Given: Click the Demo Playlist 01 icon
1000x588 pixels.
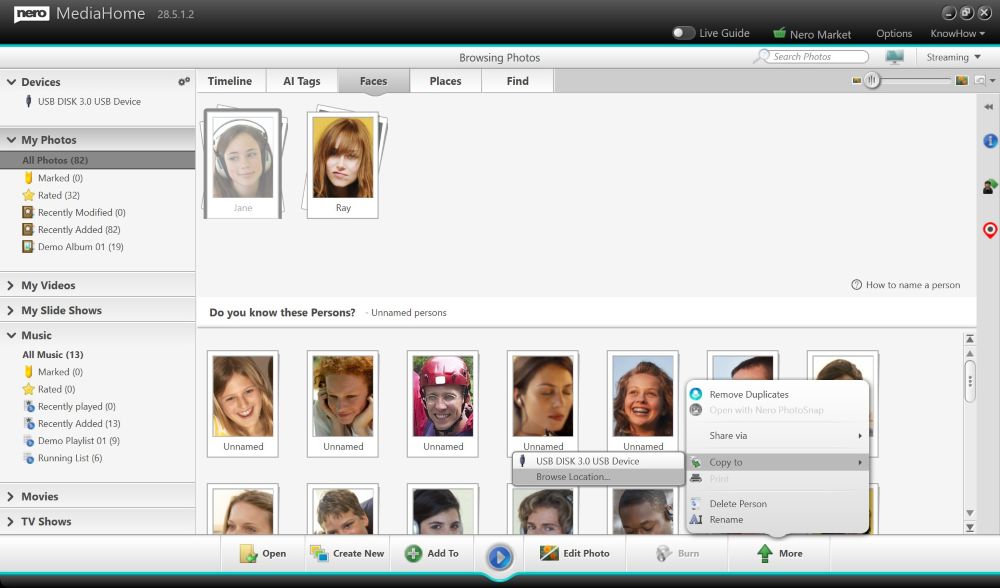Looking at the screenshot, I should pos(29,441).
